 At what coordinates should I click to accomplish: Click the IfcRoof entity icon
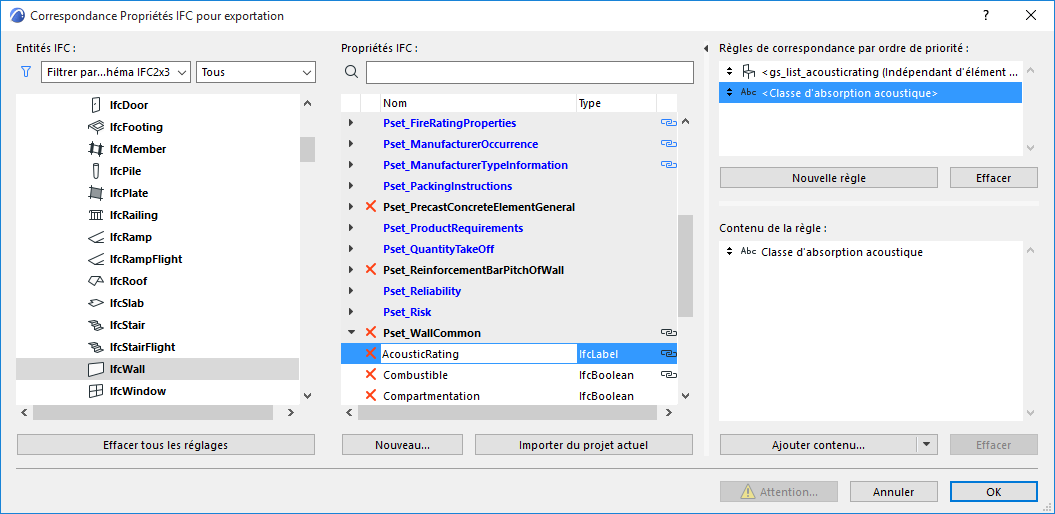click(96, 281)
